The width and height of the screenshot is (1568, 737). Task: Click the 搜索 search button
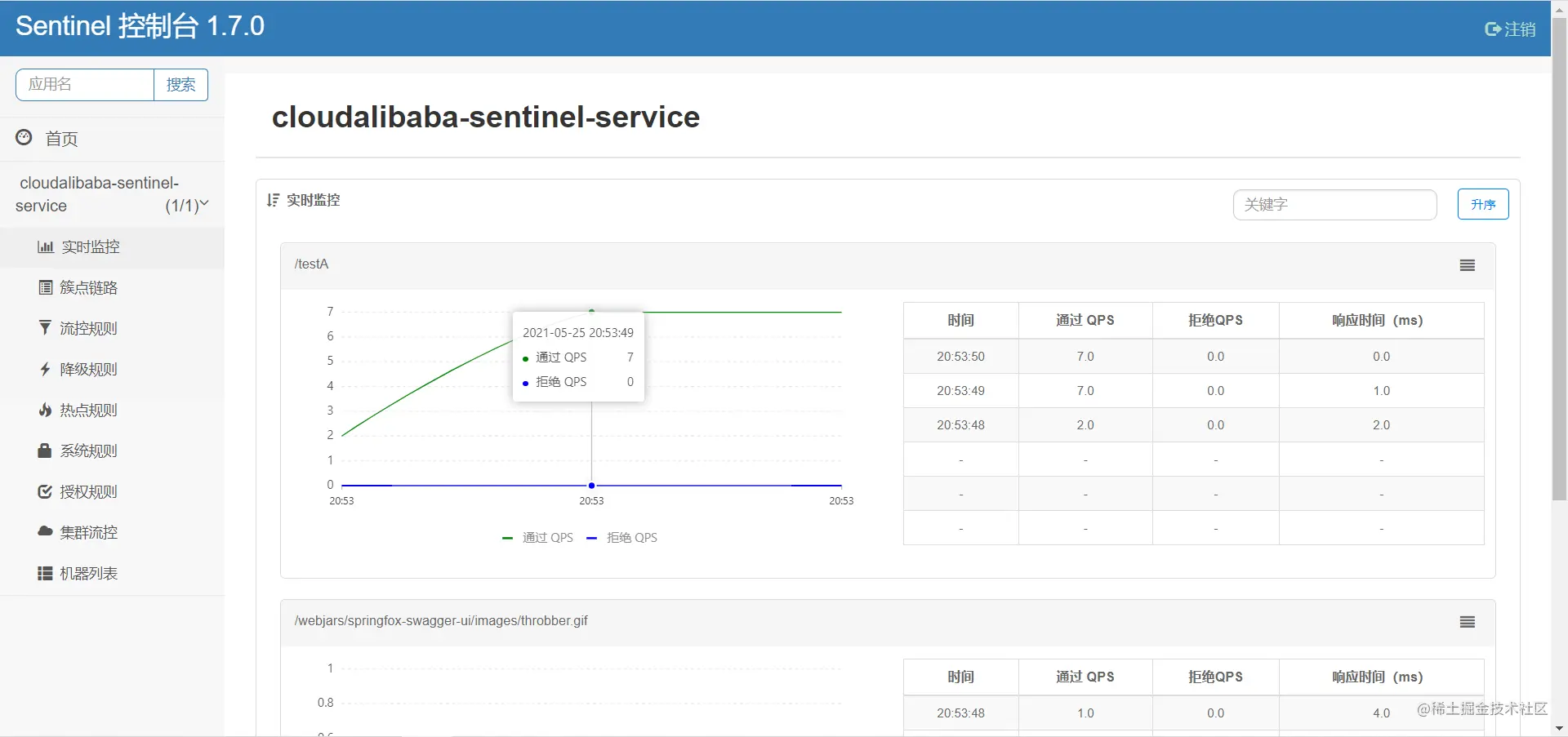click(180, 85)
